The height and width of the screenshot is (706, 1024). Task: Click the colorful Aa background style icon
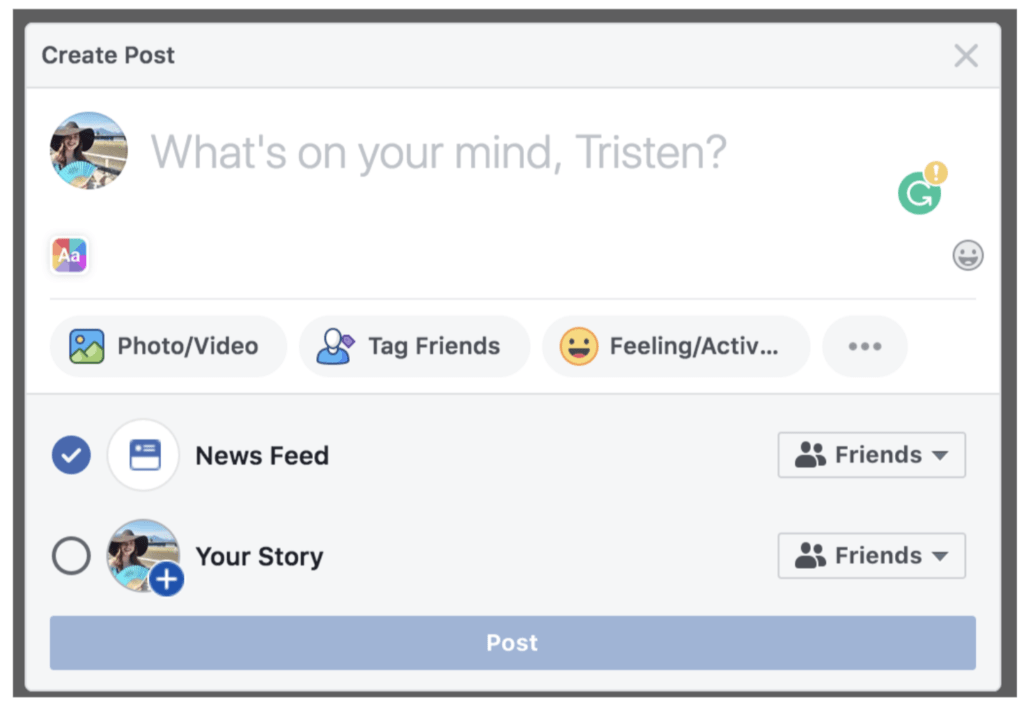click(x=70, y=256)
